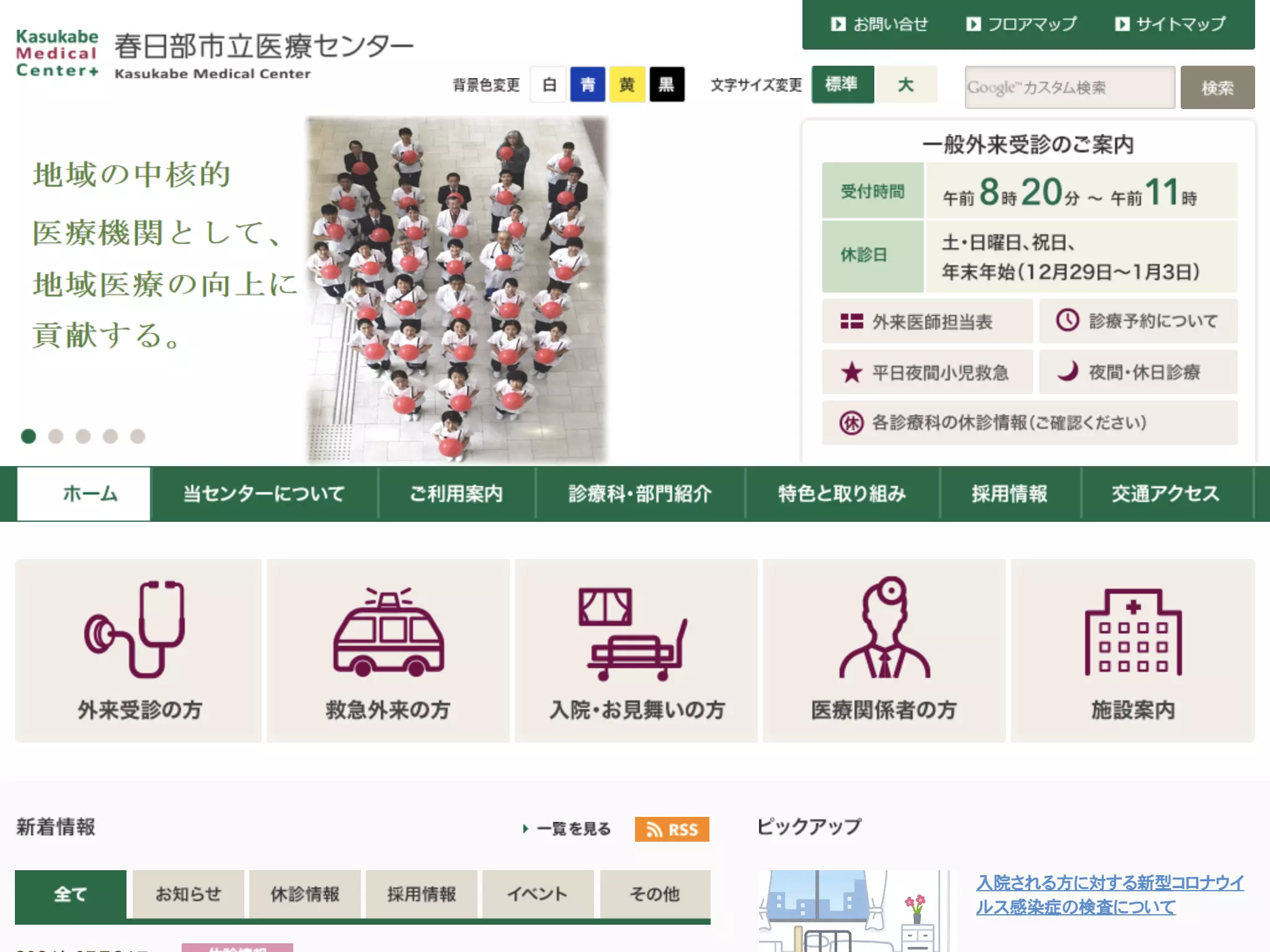This screenshot has width=1270, height=952.
Task: Set background color to yellow 黄
Action: point(627,84)
